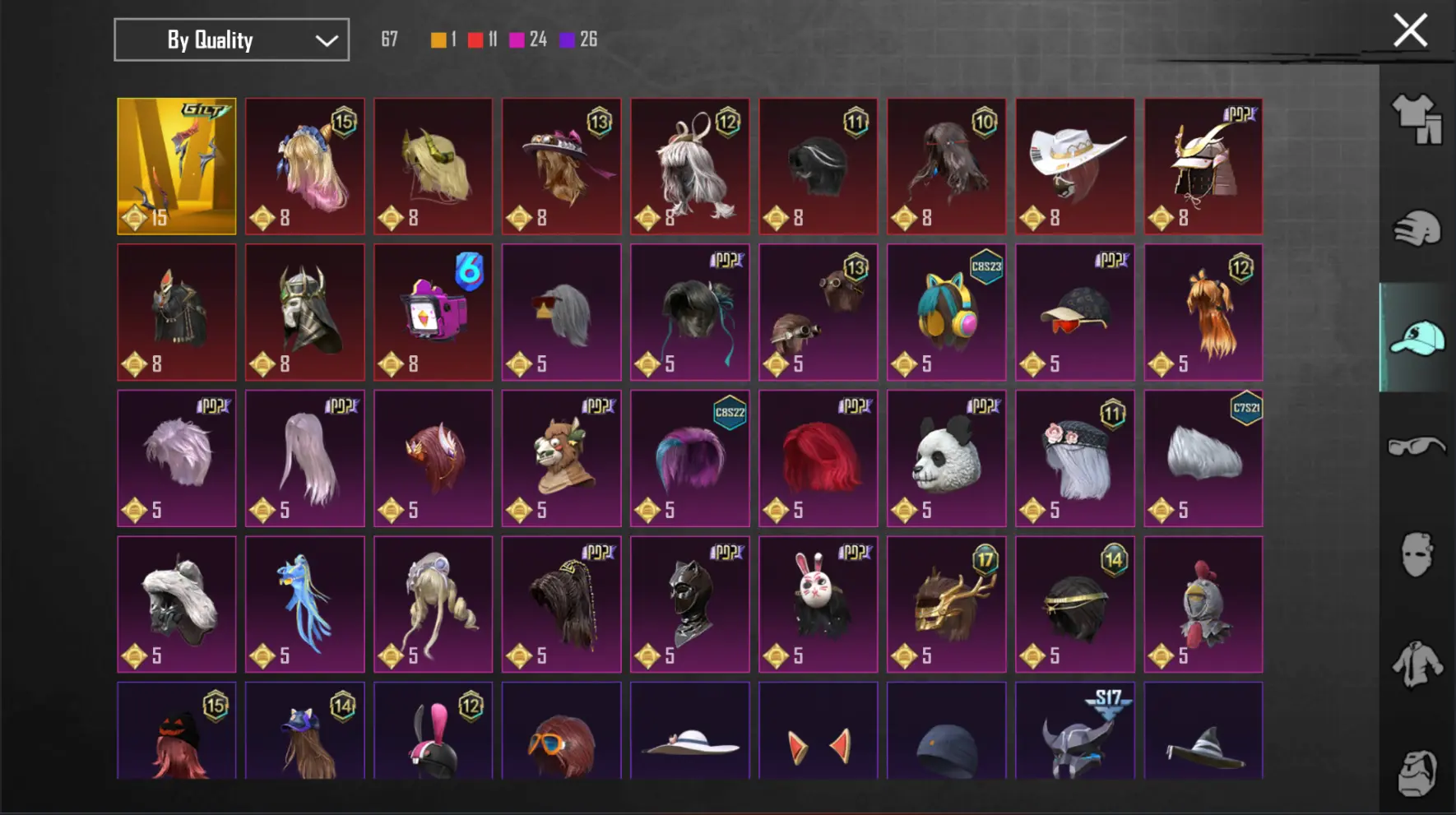Choose the S17 horned helmet item
The image size is (1456, 815).
coord(1074,730)
